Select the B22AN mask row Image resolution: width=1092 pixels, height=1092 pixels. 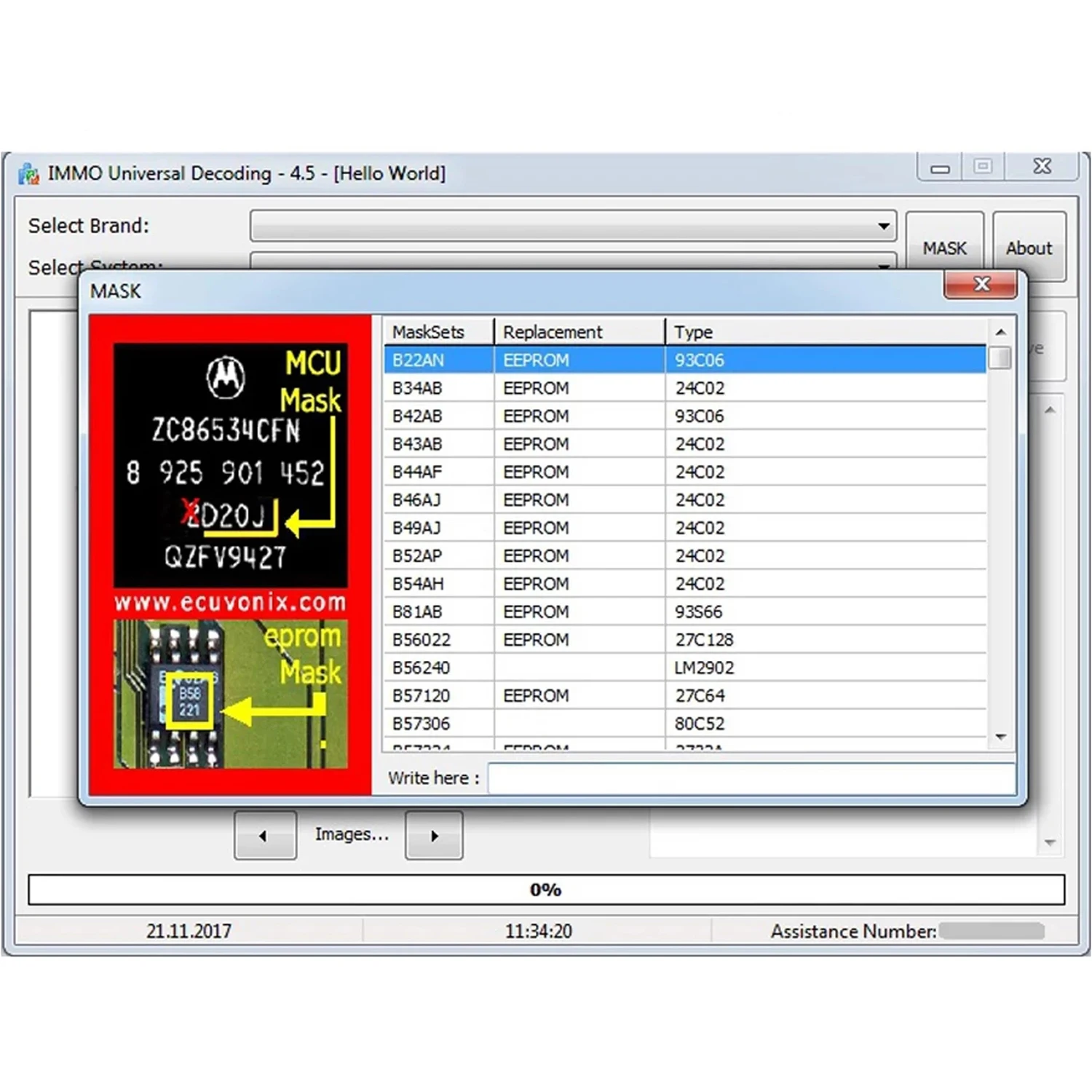click(x=685, y=360)
